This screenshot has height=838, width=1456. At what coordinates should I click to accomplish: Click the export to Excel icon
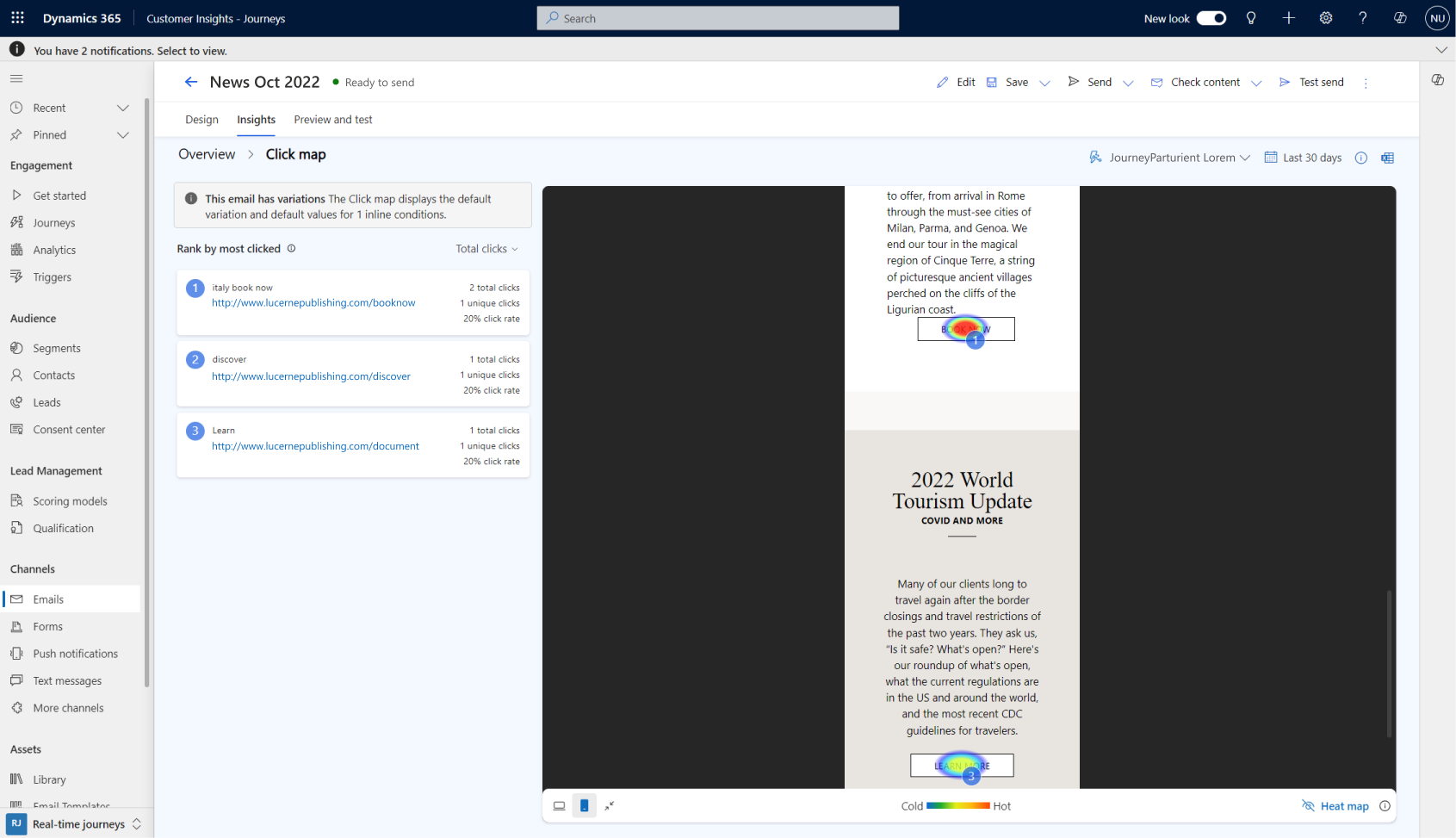coord(1387,158)
